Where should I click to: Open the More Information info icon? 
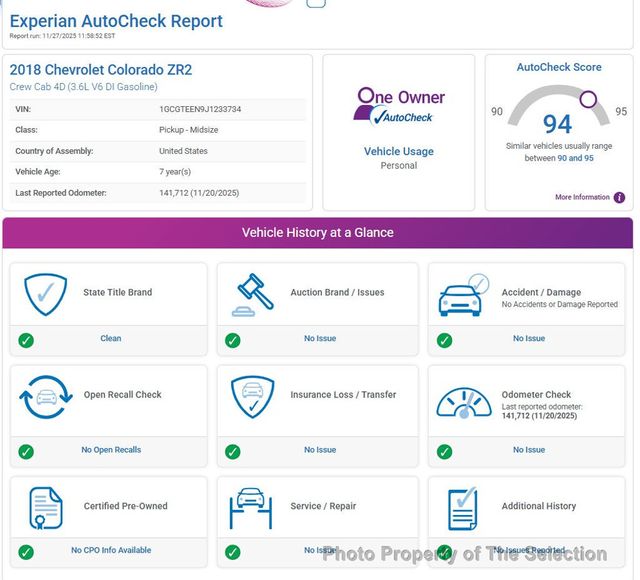tap(619, 197)
